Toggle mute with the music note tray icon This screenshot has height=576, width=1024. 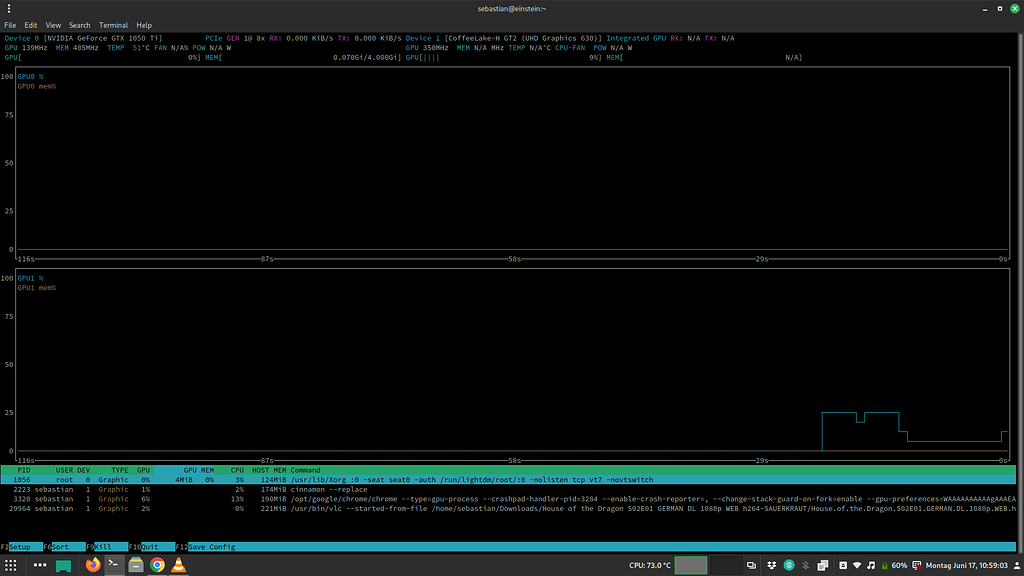871,564
